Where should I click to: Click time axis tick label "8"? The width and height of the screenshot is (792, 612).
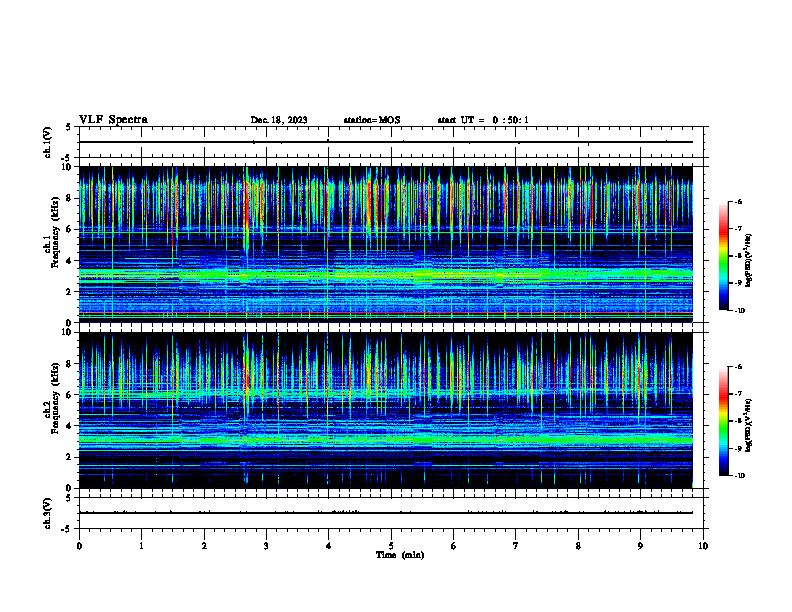[578, 546]
